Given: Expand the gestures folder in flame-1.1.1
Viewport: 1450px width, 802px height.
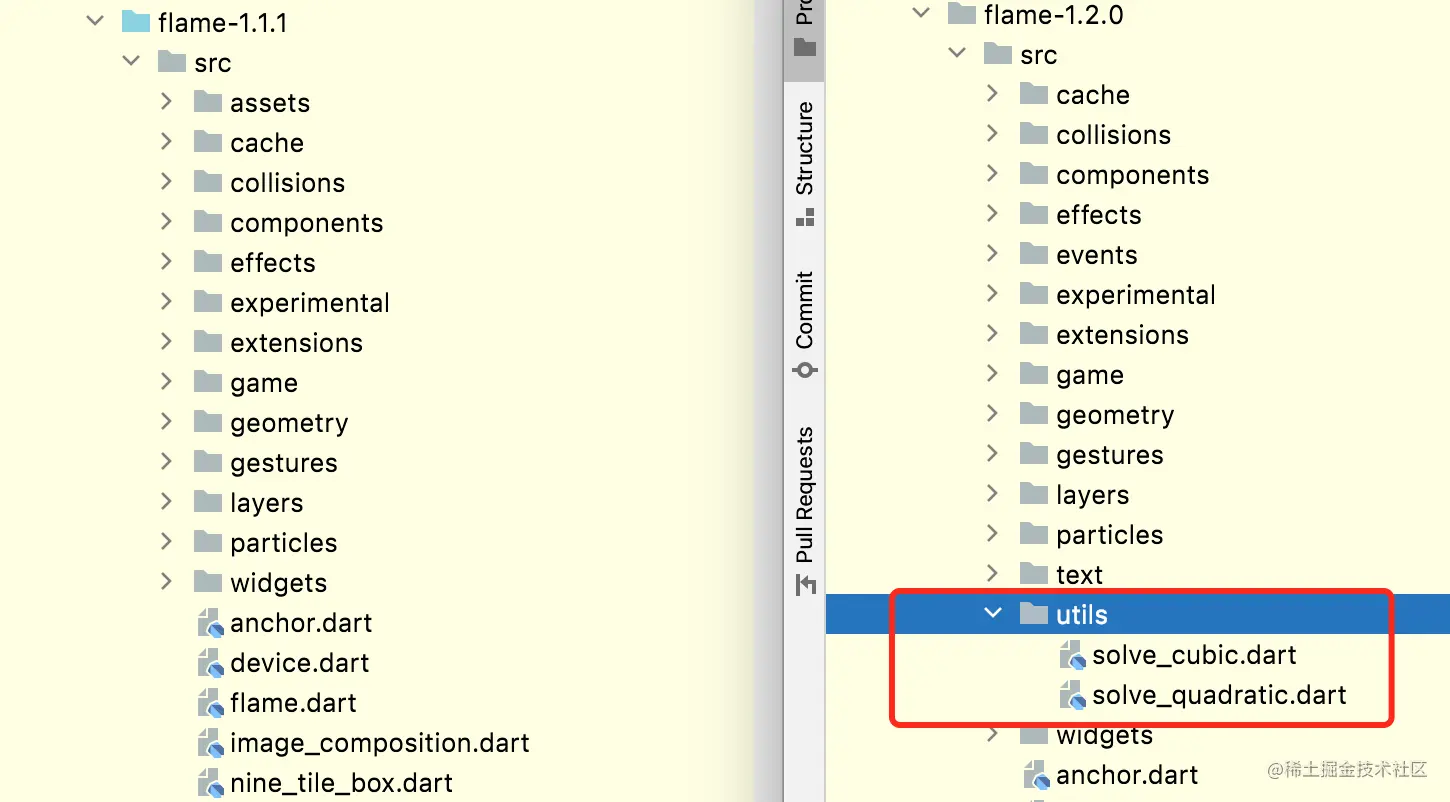Looking at the screenshot, I should tap(166, 461).
